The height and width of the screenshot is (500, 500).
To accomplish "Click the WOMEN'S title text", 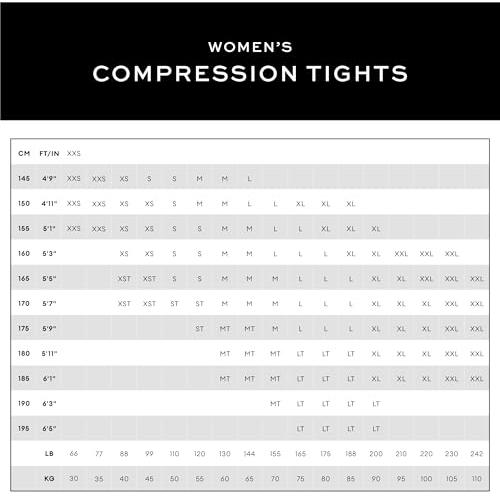I will (x=250, y=47).
